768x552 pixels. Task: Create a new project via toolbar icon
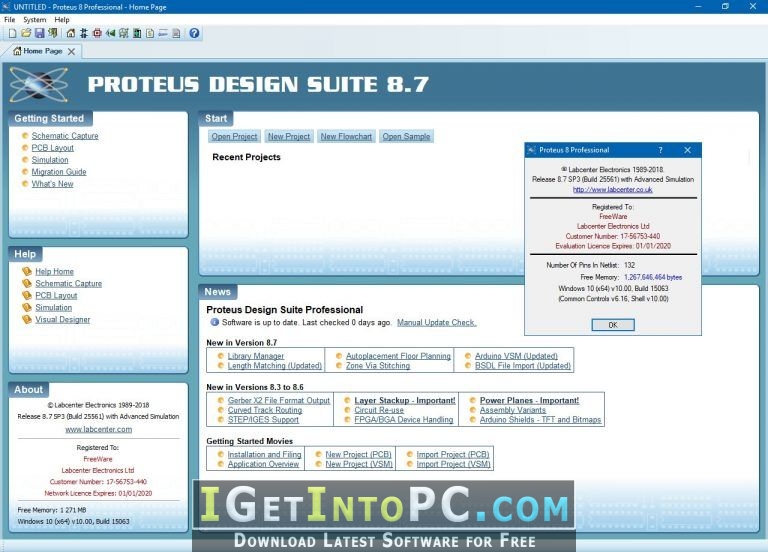pos(13,33)
